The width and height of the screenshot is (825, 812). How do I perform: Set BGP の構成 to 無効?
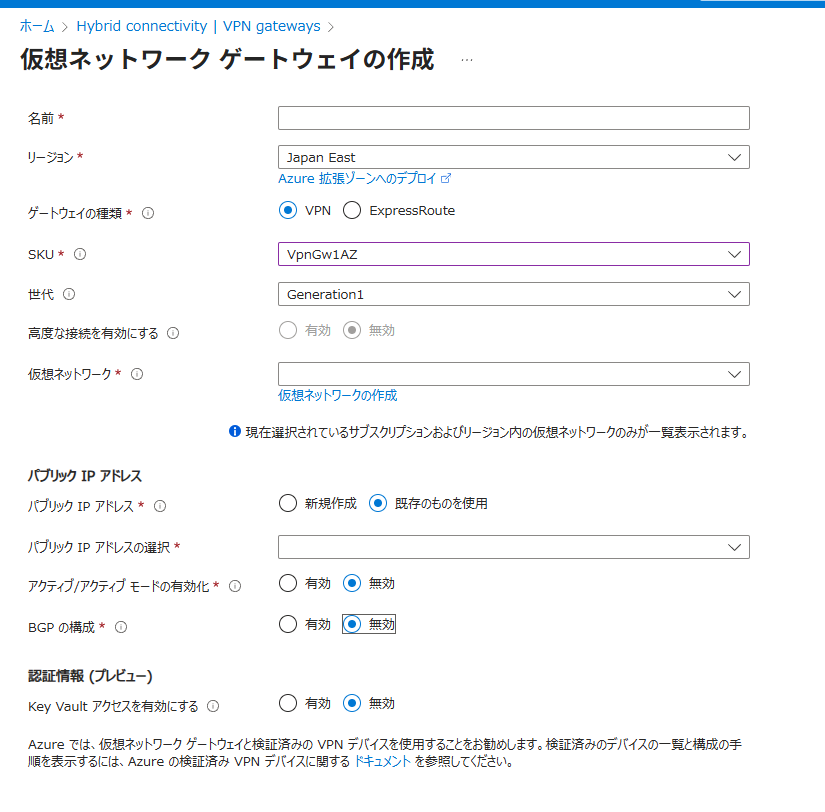point(352,624)
